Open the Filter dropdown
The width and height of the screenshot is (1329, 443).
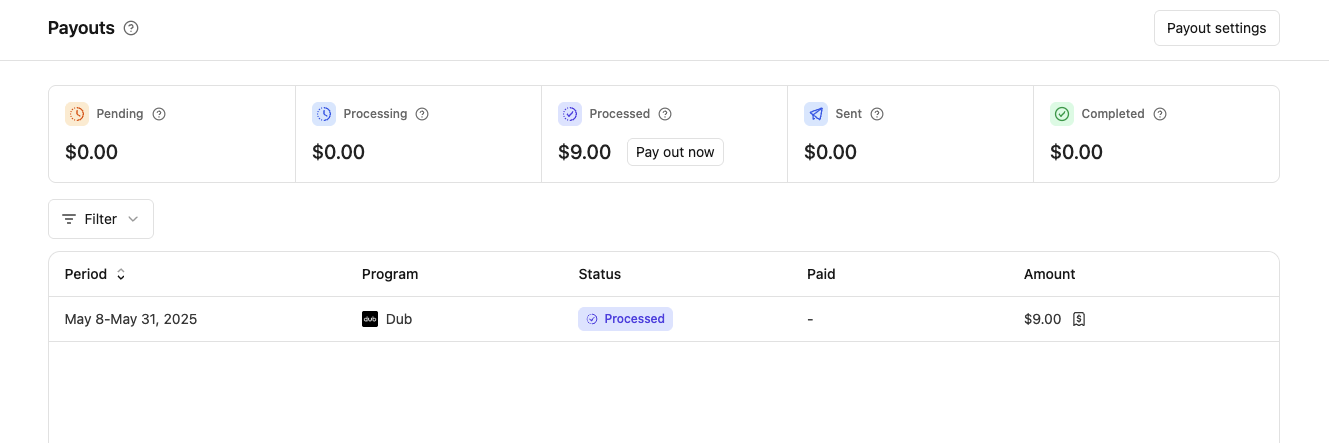point(101,219)
